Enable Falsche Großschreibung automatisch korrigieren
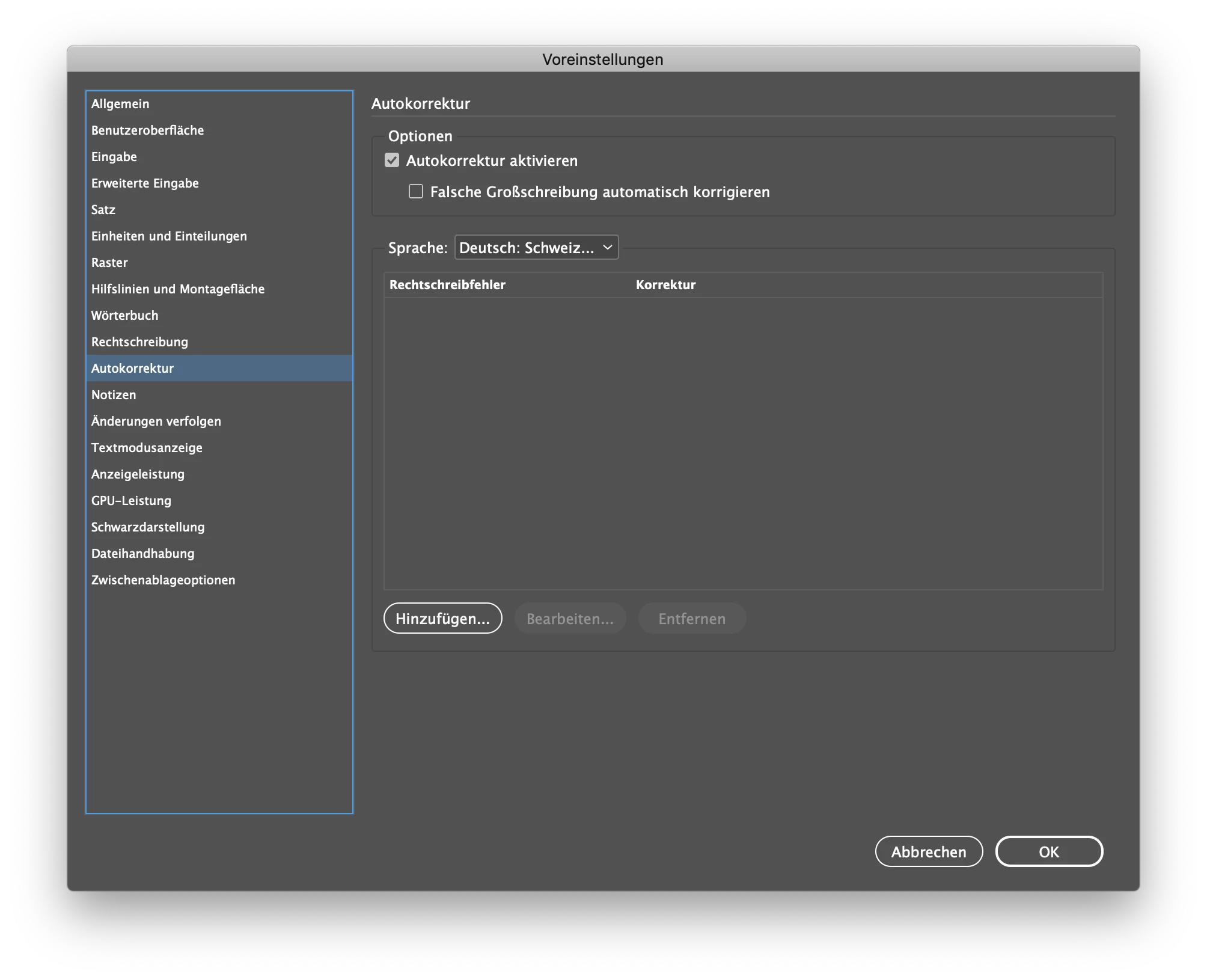The image size is (1207, 980). tap(416, 192)
